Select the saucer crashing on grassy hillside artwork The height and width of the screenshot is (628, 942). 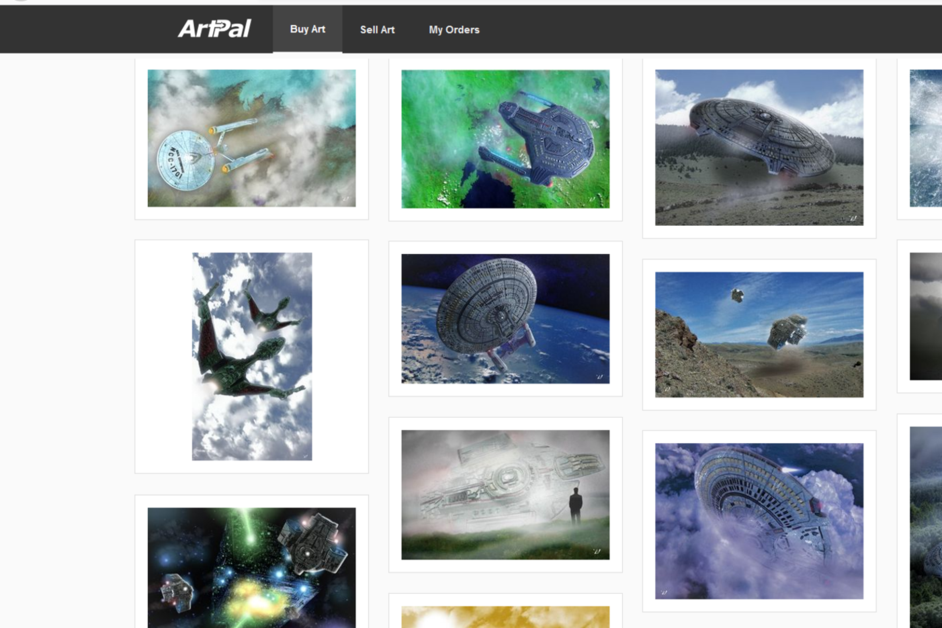[759, 147]
